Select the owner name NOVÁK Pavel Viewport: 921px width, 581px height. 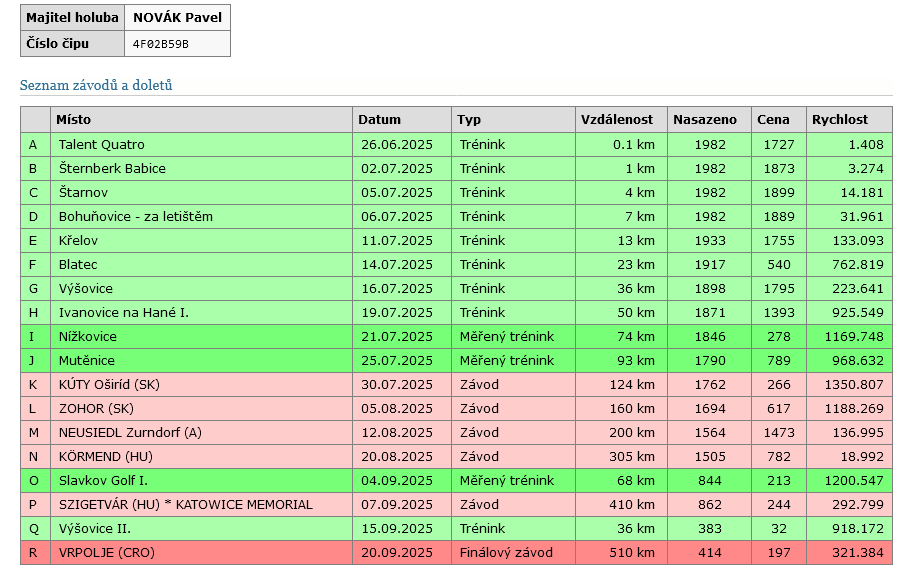[x=177, y=18]
